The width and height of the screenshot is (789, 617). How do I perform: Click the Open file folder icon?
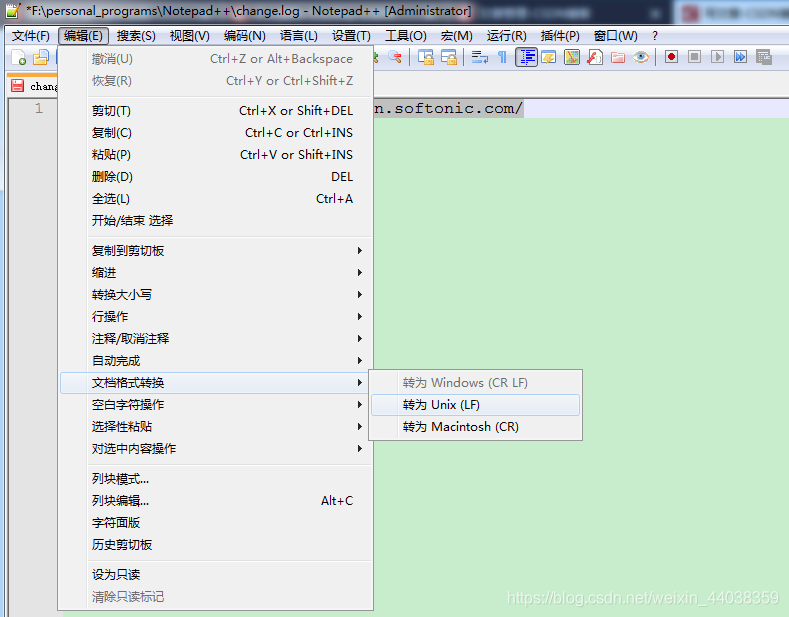tap(41, 57)
